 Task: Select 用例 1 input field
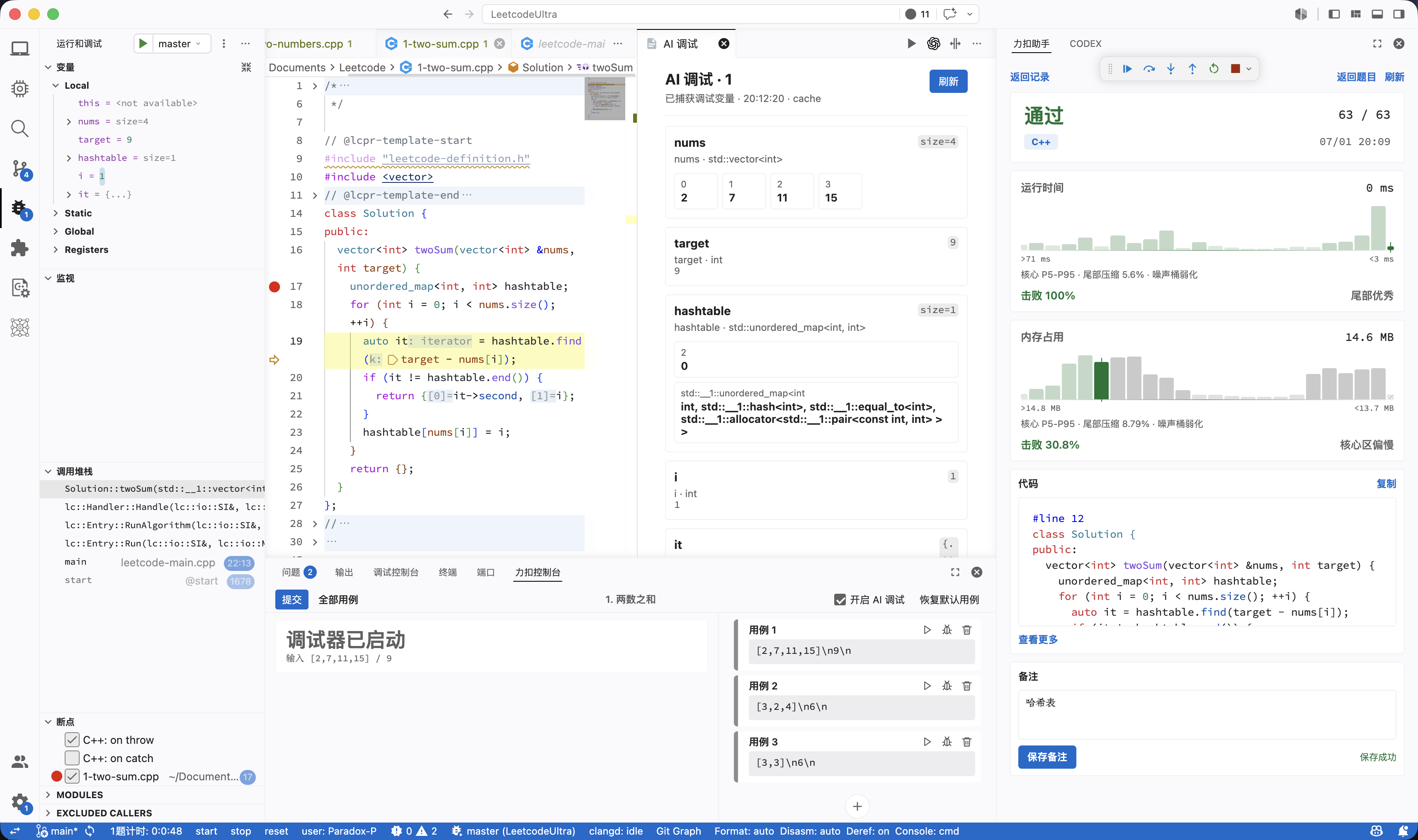861,651
